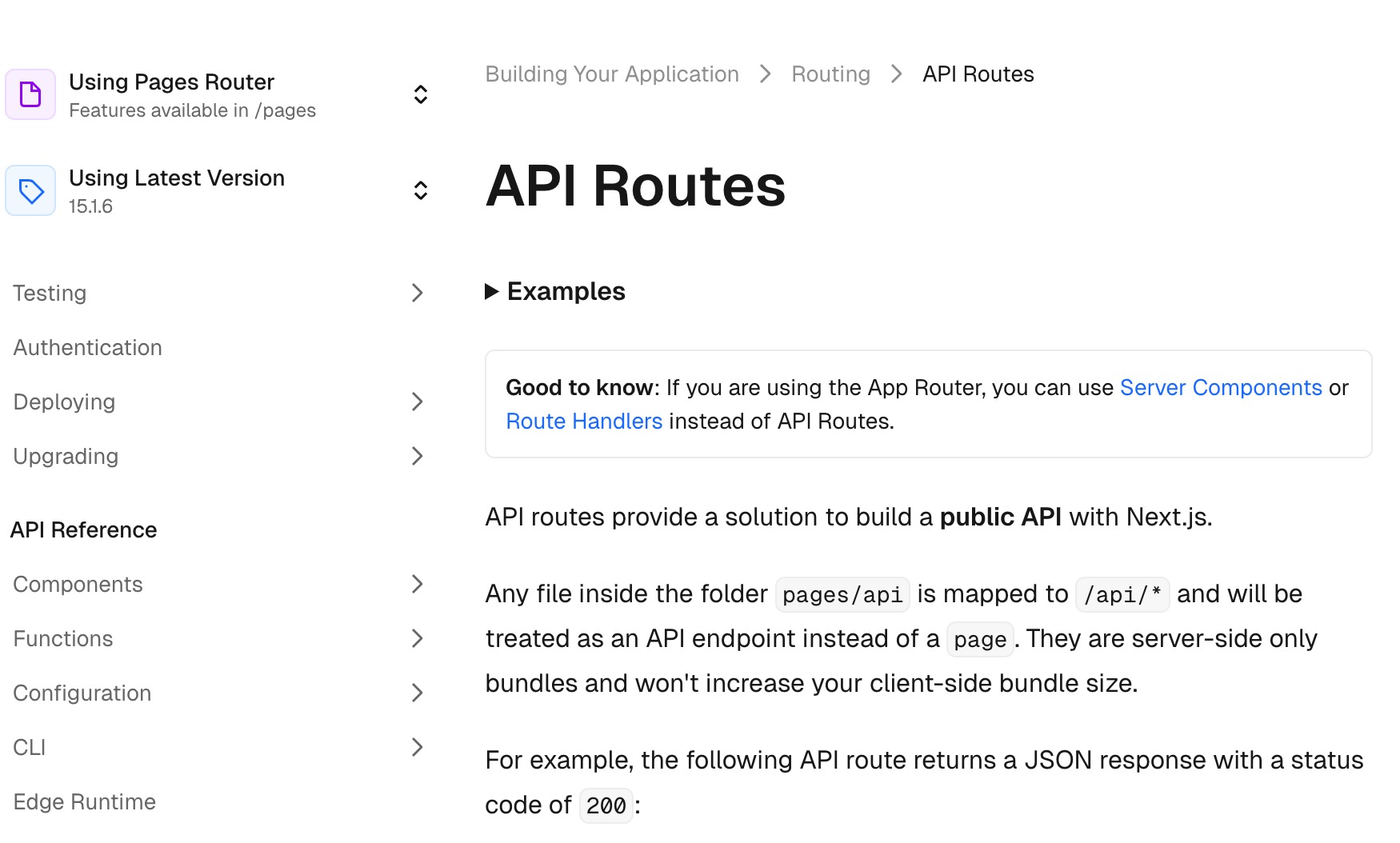The width and height of the screenshot is (1400, 843).
Task: Expand the Functions section chevron
Action: click(x=417, y=638)
